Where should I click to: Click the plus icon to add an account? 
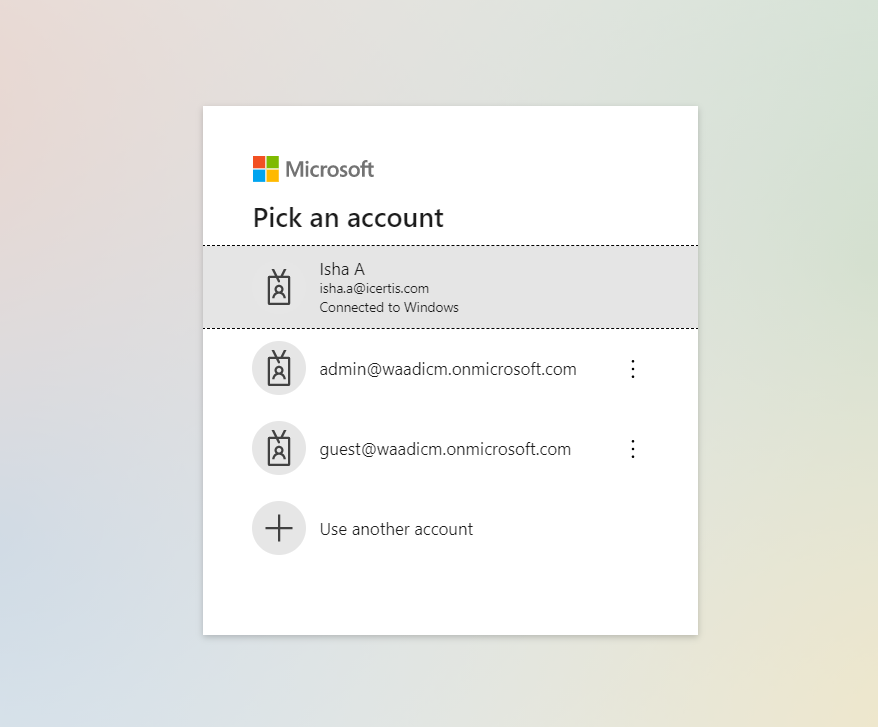tap(279, 528)
